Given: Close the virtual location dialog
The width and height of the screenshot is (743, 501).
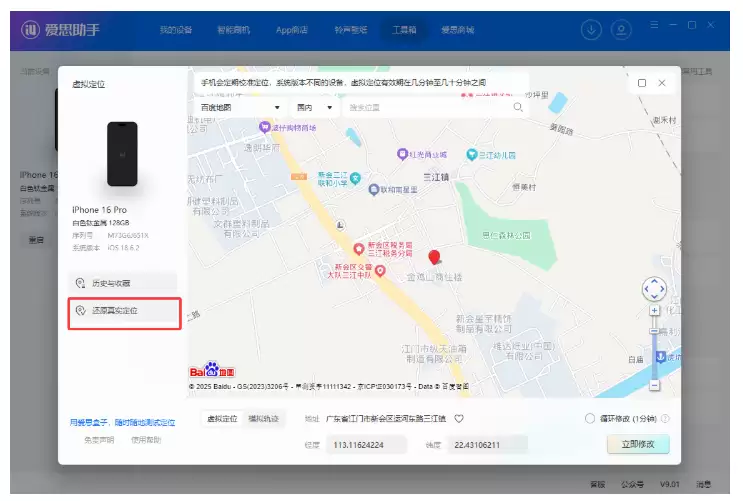Looking at the screenshot, I should click(662, 83).
